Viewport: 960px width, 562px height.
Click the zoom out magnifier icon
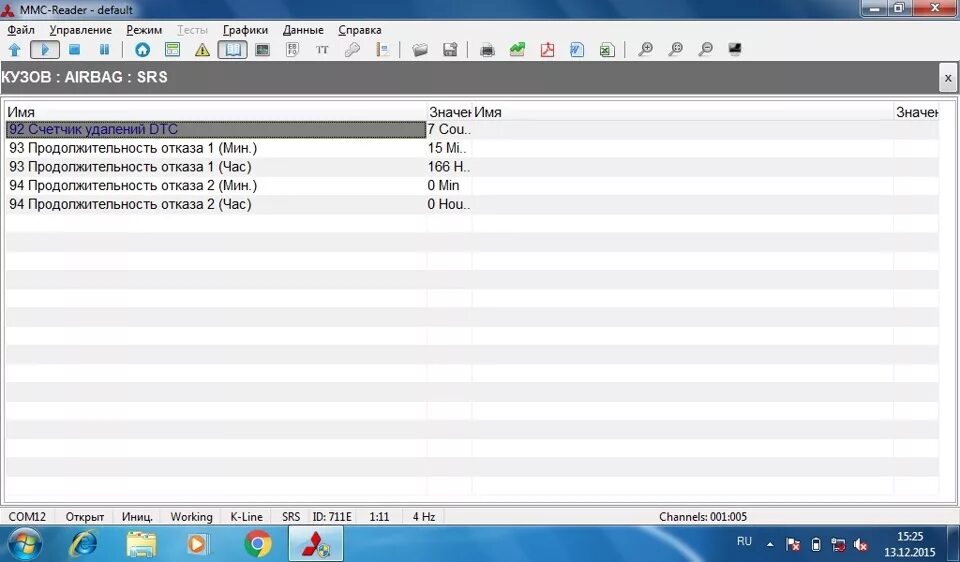pyautogui.click(x=705, y=50)
